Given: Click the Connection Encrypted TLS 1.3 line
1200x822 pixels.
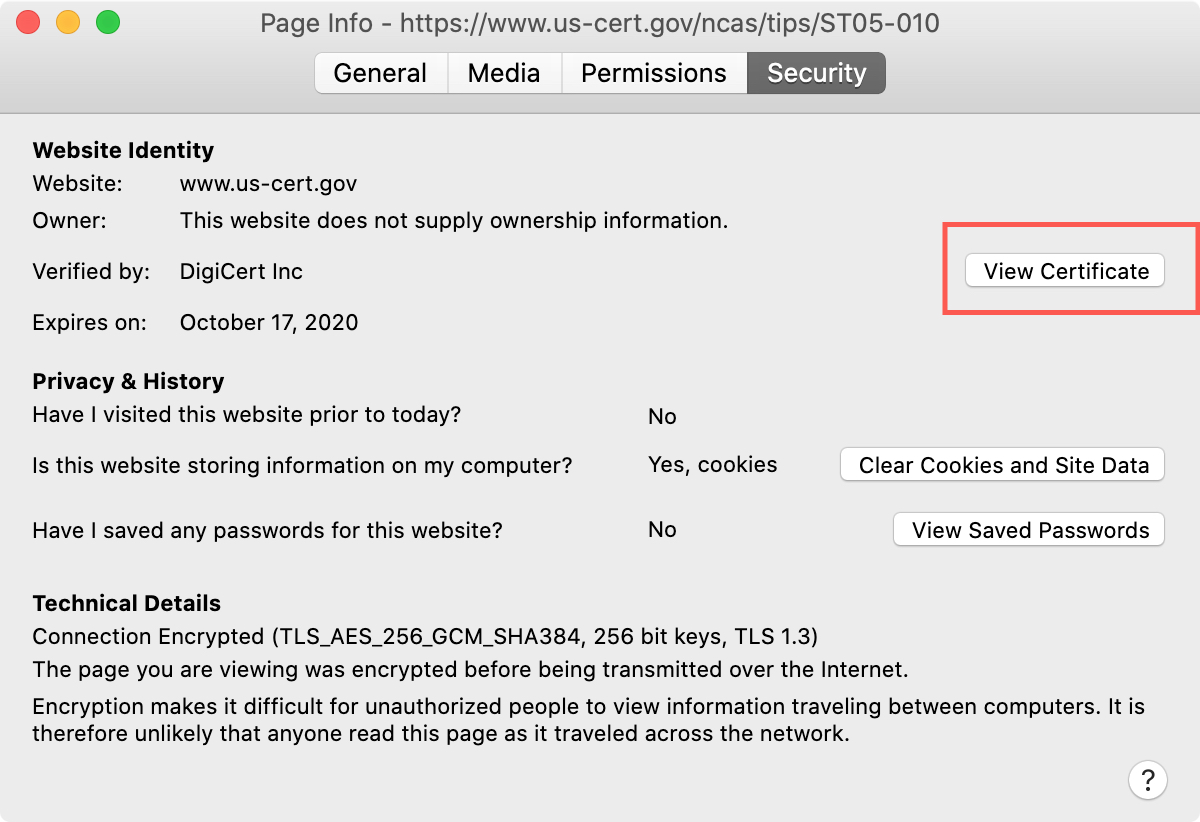Looking at the screenshot, I should pyautogui.click(x=425, y=637).
